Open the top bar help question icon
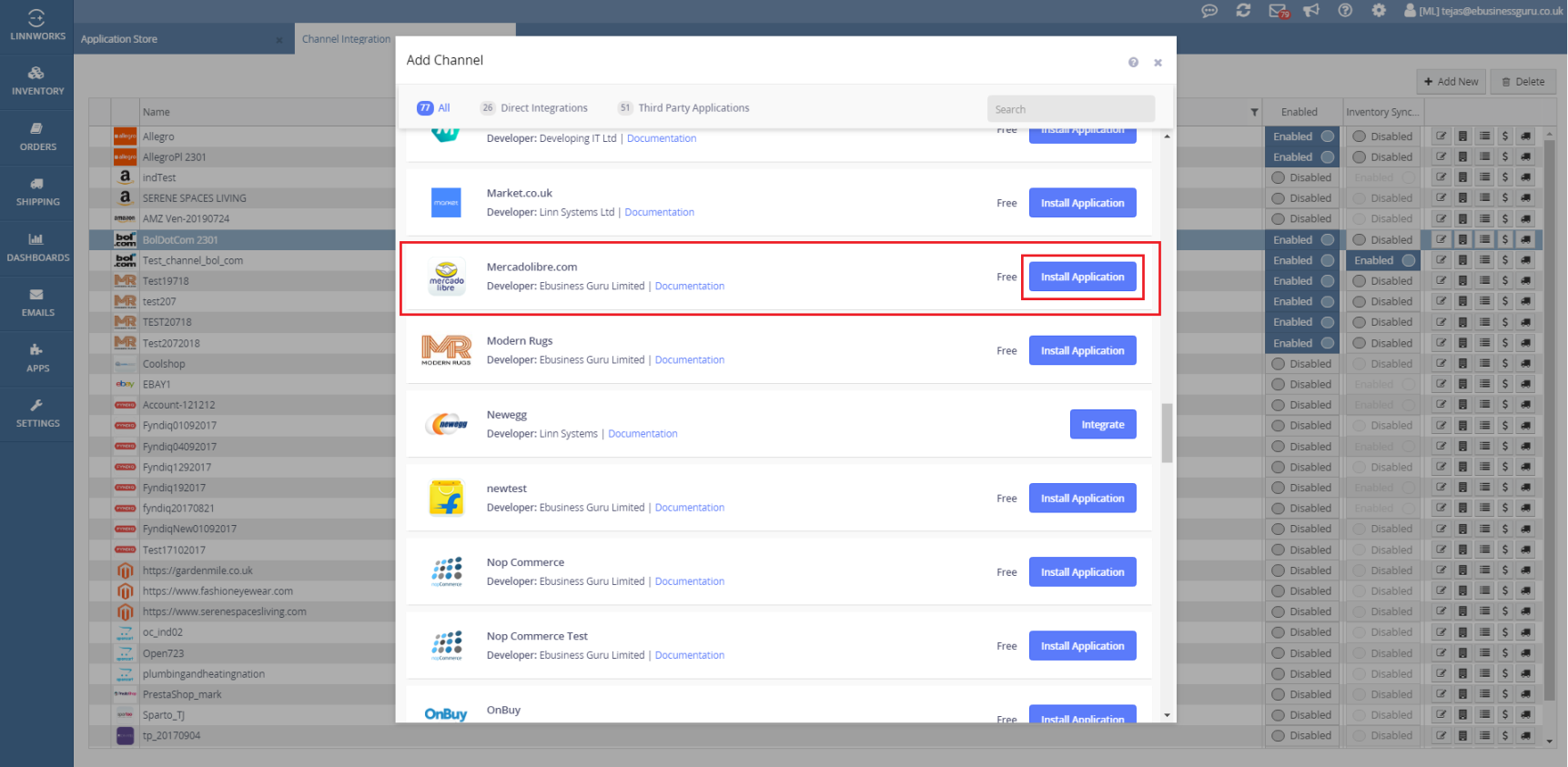 [x=1345, y=11]
